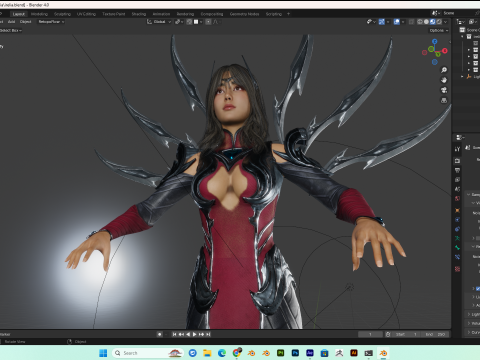
Task: Switch to the Compositing workspace tab
Action: pos(212,14)
